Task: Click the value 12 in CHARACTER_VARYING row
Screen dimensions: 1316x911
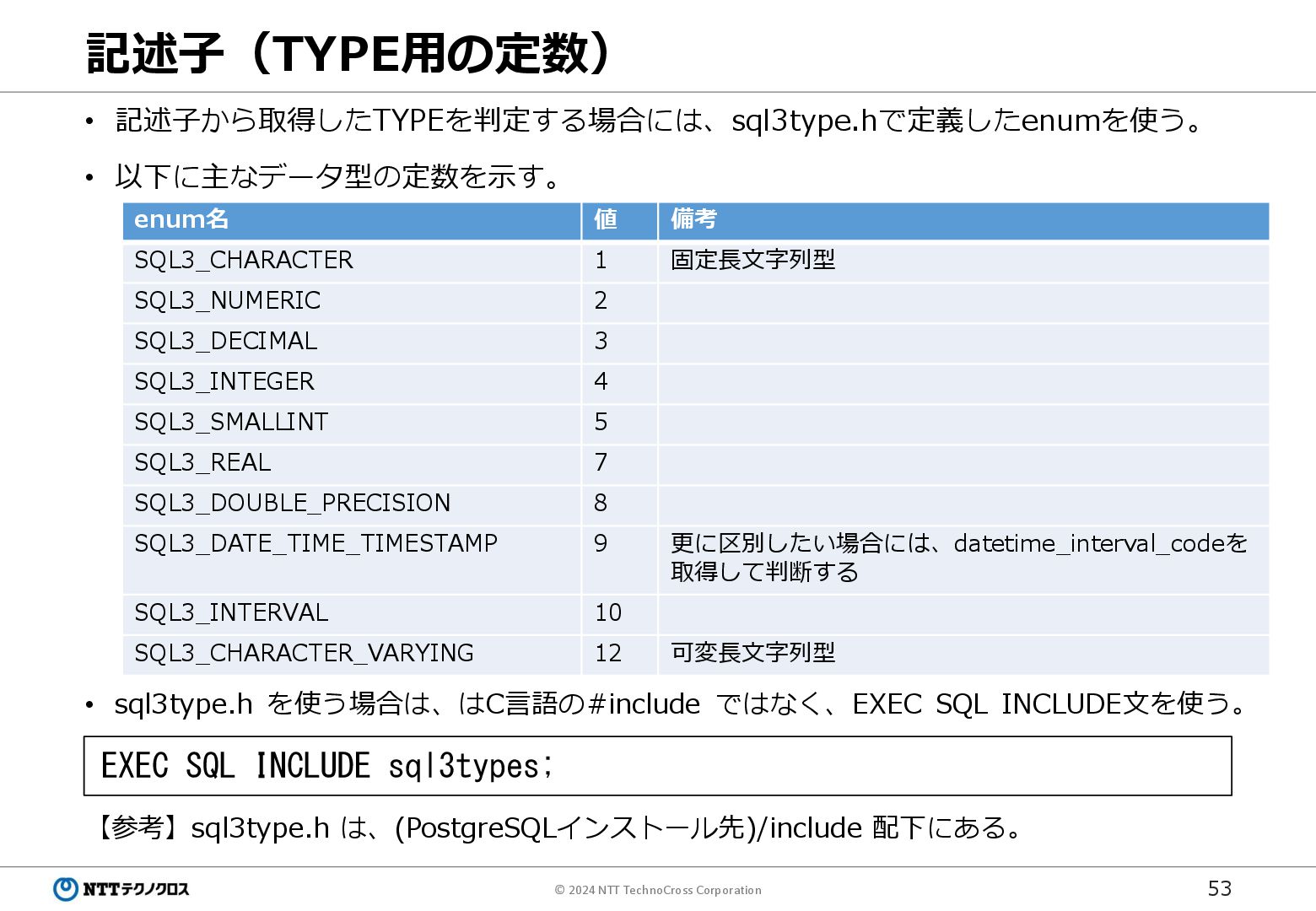Action: (x=619, y=655)
